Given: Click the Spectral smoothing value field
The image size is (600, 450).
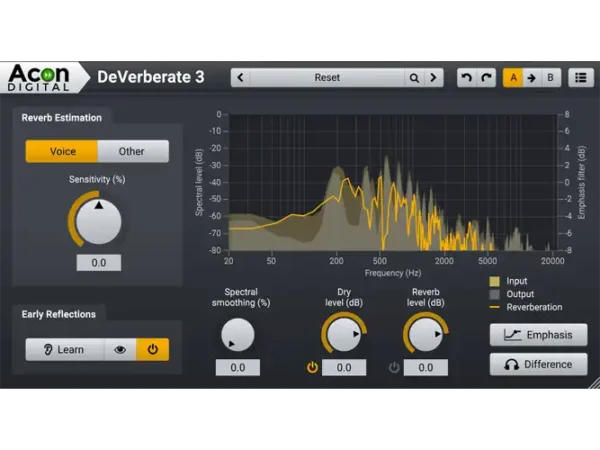Looking at the screenshot, I should (238, 367).
